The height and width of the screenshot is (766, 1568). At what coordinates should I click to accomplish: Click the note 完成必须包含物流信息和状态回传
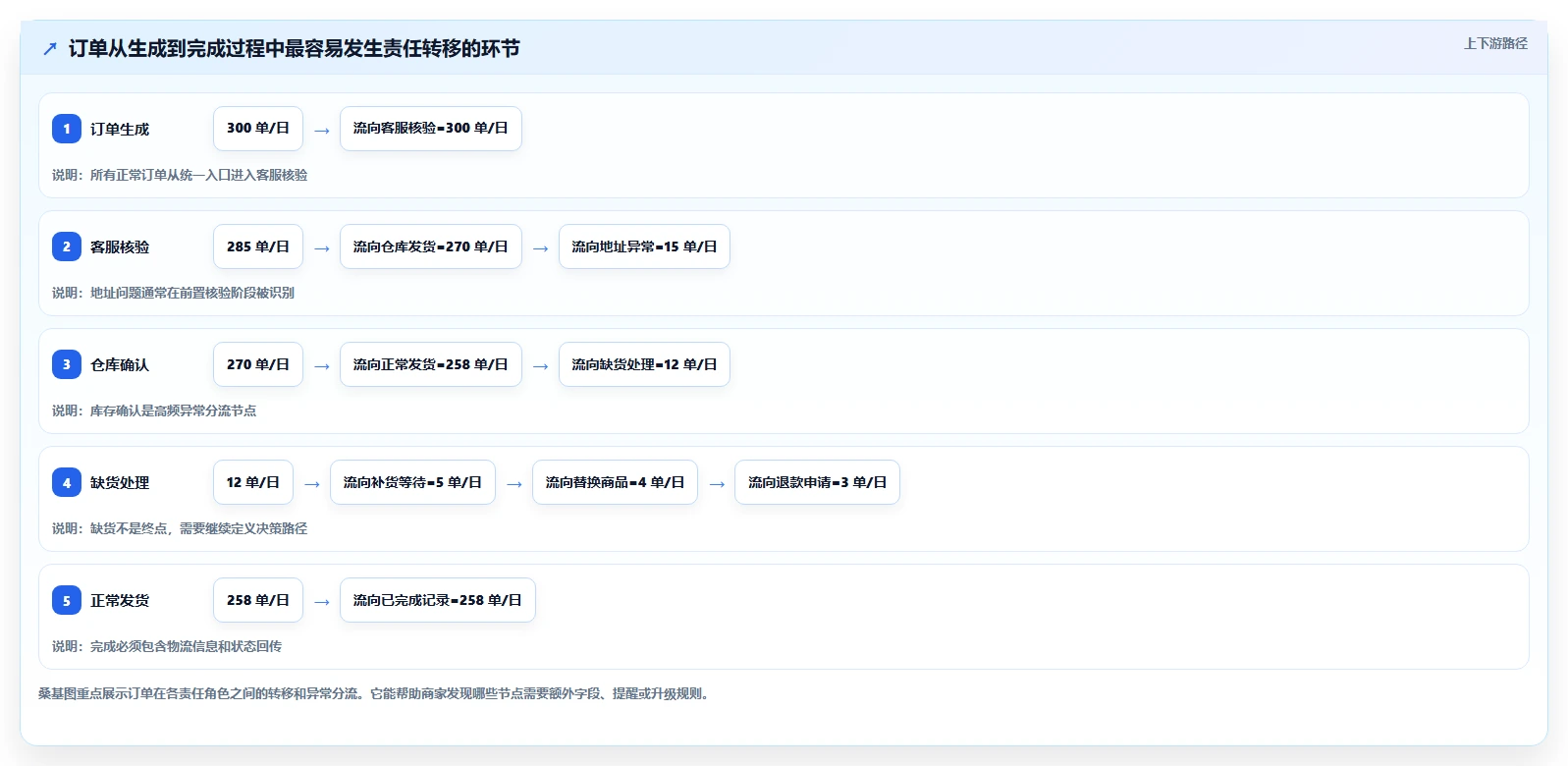tap(167, 646)
